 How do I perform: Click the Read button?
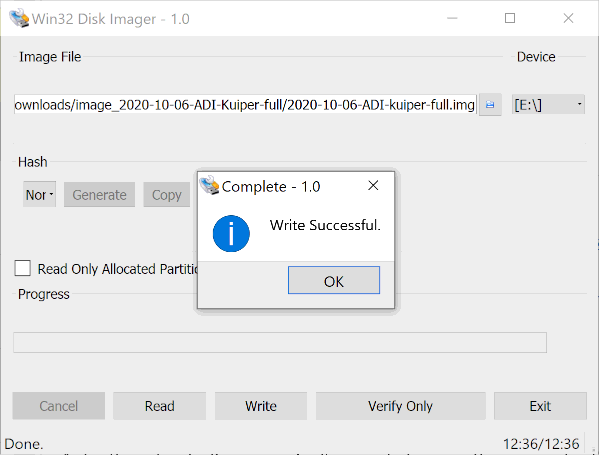pos(159,406)
